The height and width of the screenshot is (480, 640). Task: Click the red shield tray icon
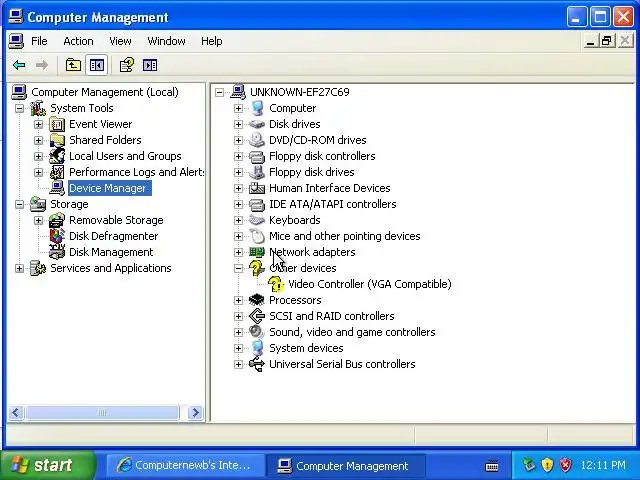click(x=565, y=465)
